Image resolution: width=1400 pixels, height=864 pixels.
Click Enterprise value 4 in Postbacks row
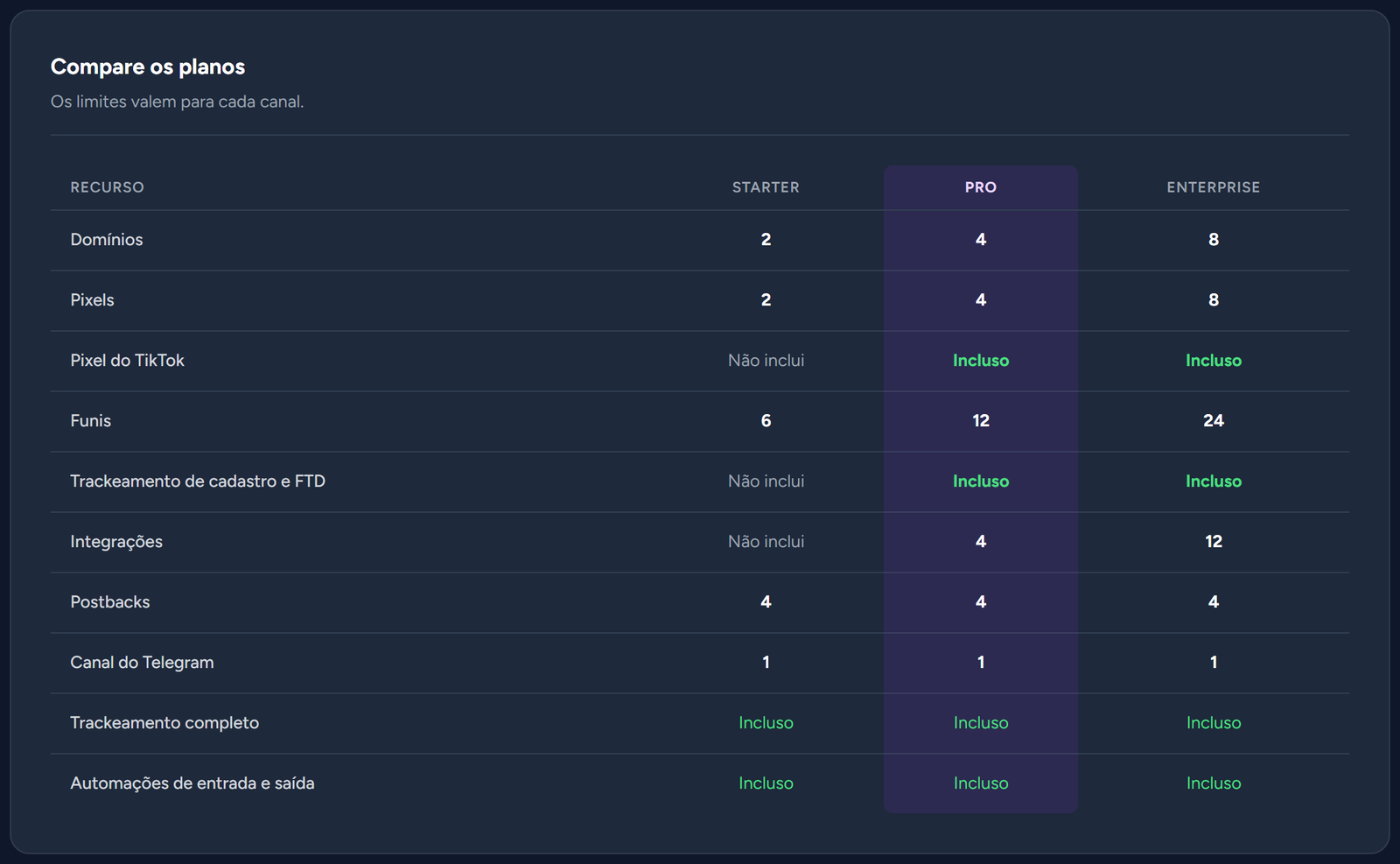[1214, 601]
